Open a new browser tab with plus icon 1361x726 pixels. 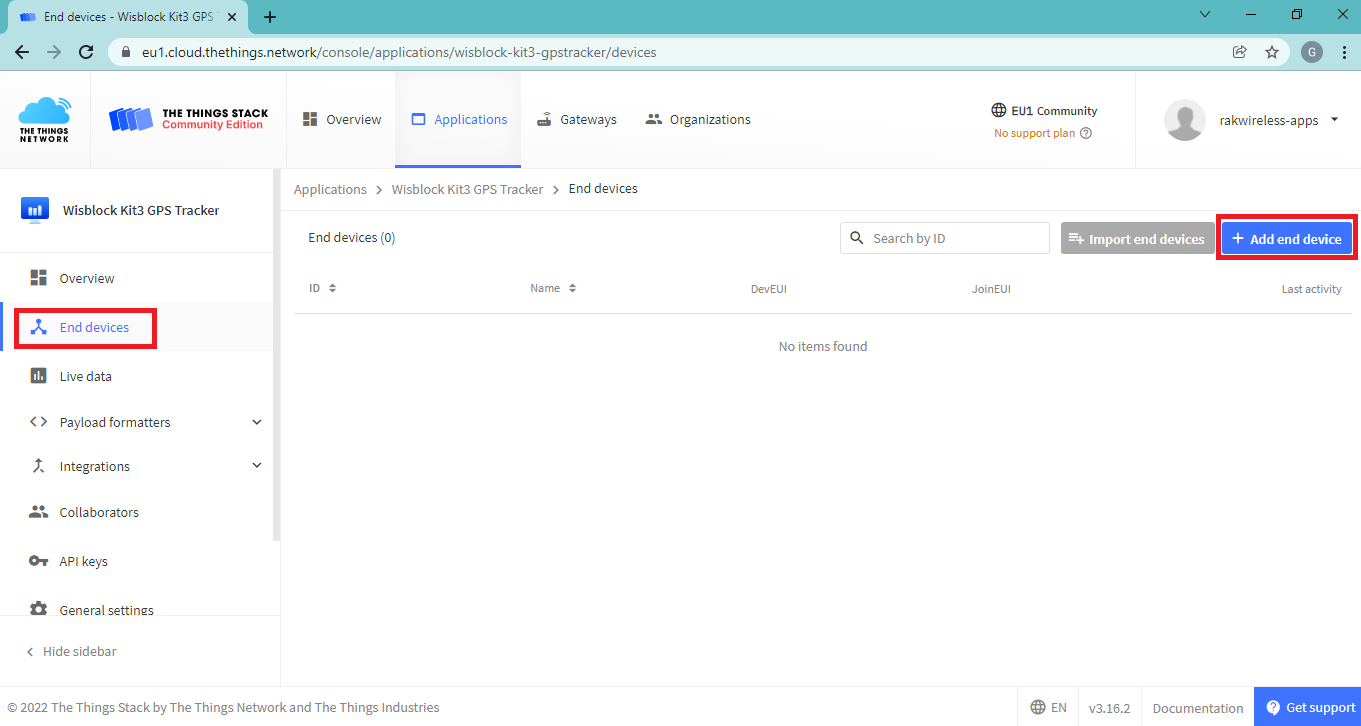tap(270, 17)
